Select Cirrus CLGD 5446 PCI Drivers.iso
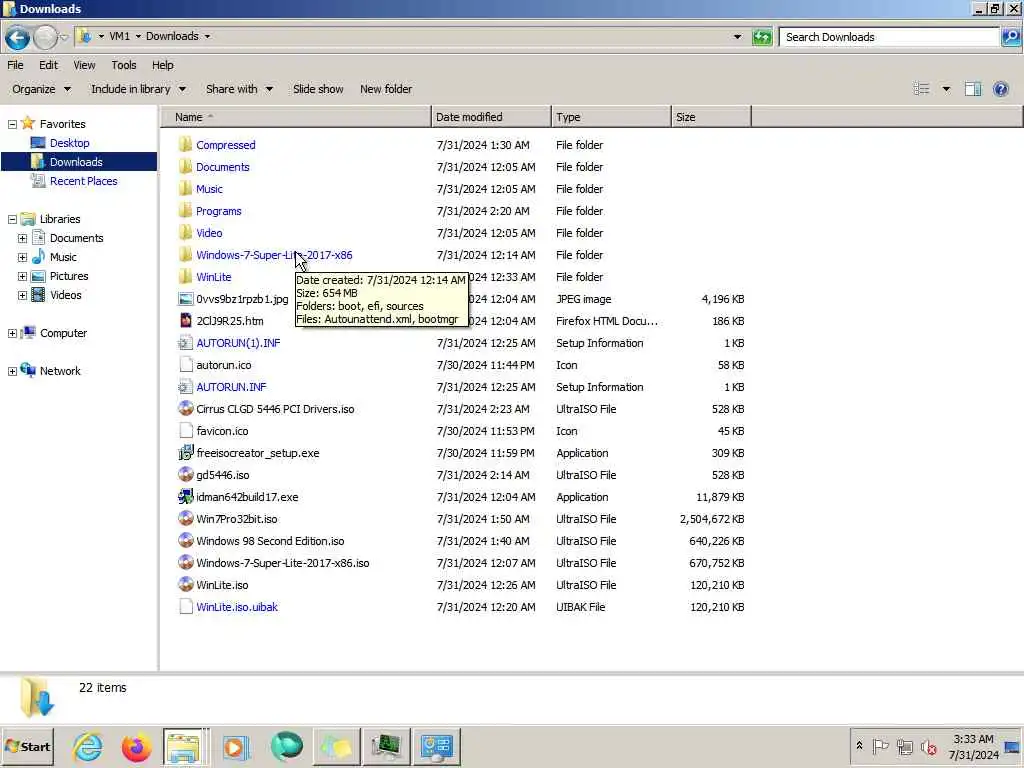Viewport: 1024px width, 768px height. coord(275,409)
